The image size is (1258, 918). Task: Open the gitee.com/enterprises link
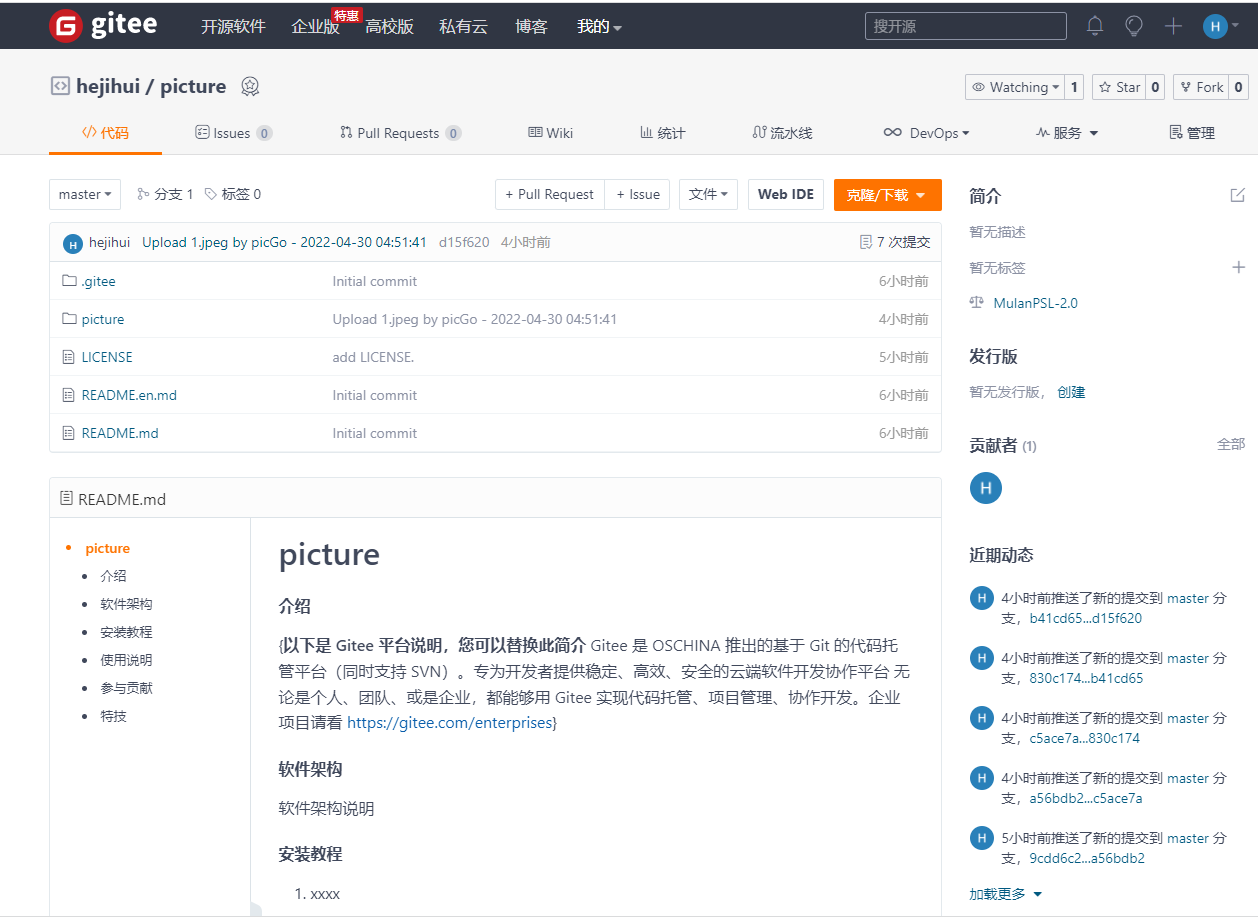pos(449,722)
